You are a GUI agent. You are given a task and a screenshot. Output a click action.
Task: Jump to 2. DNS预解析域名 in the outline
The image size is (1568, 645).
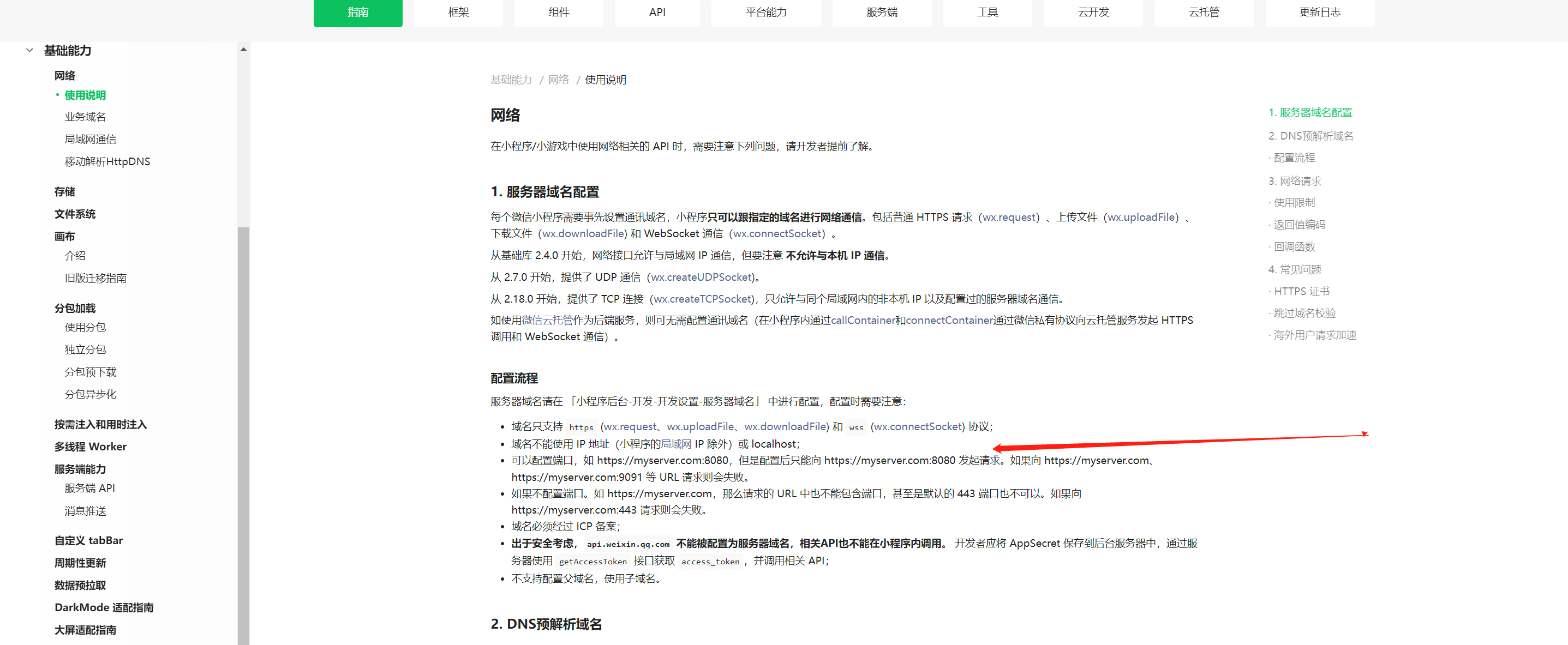(x=1310, y=136)
